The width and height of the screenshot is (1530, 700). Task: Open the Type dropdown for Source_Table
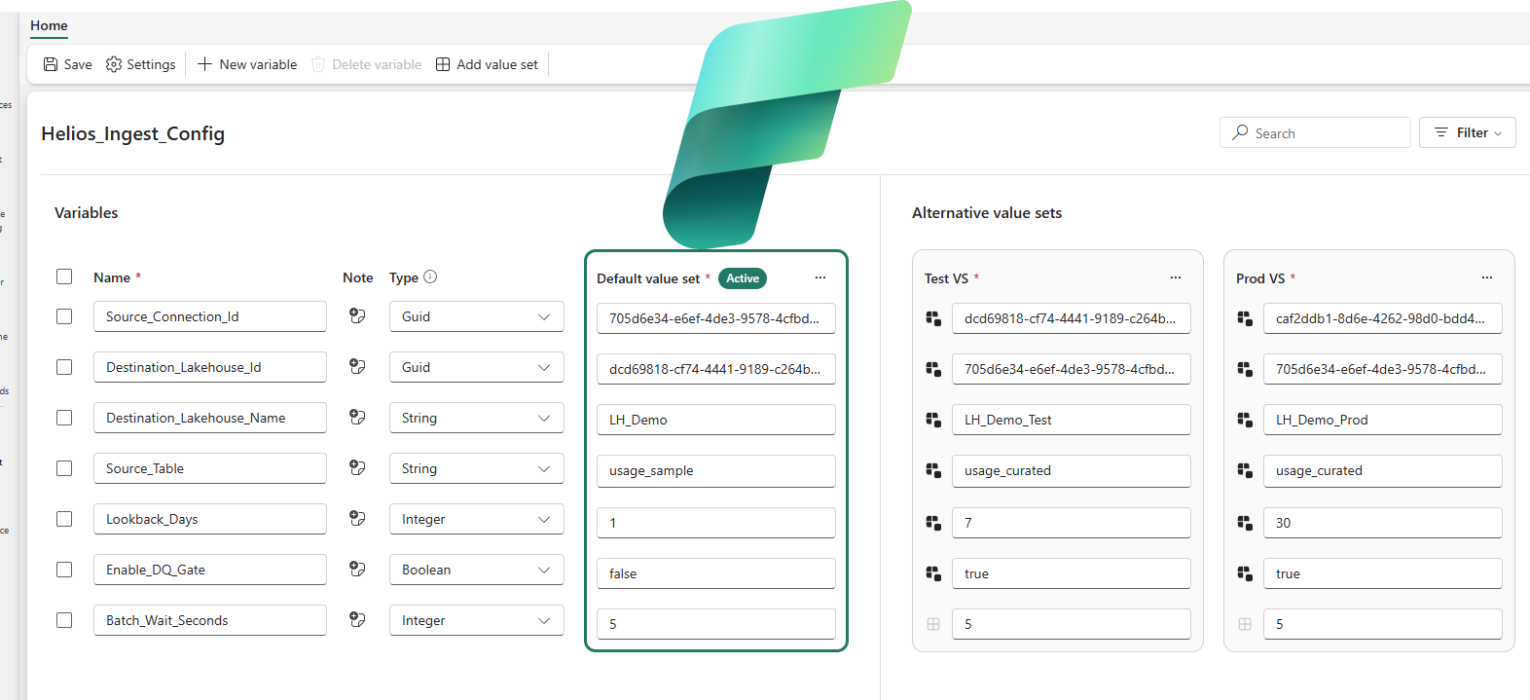click(x=476, y=468)
